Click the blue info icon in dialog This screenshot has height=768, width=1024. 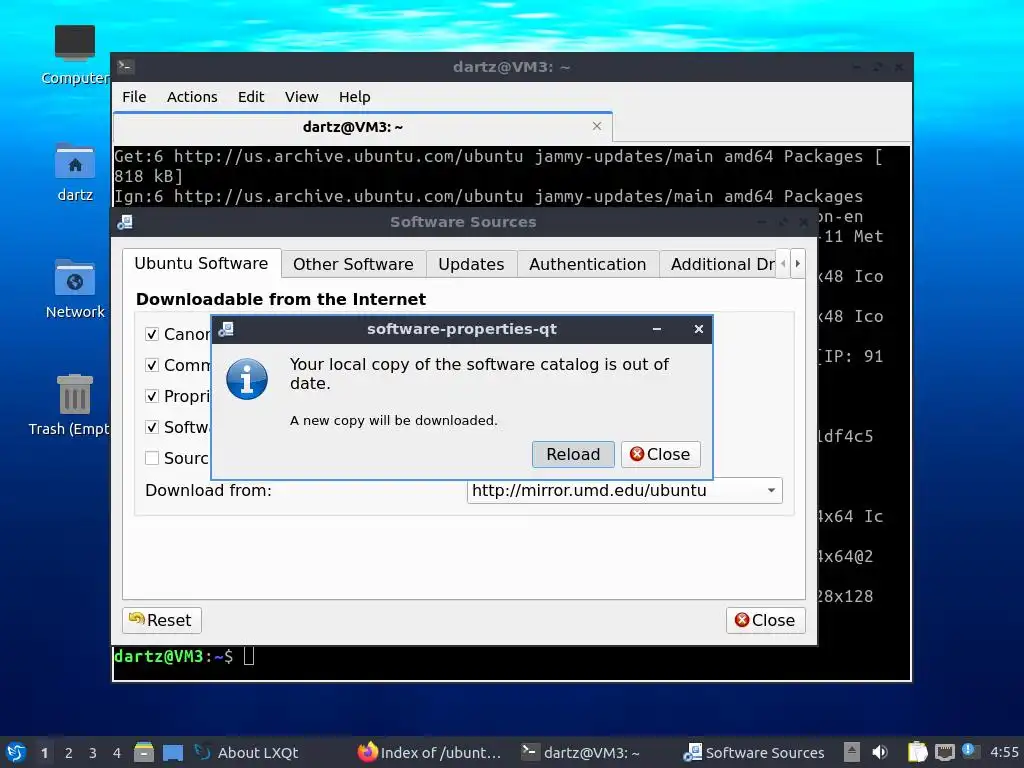coord(247,379)
